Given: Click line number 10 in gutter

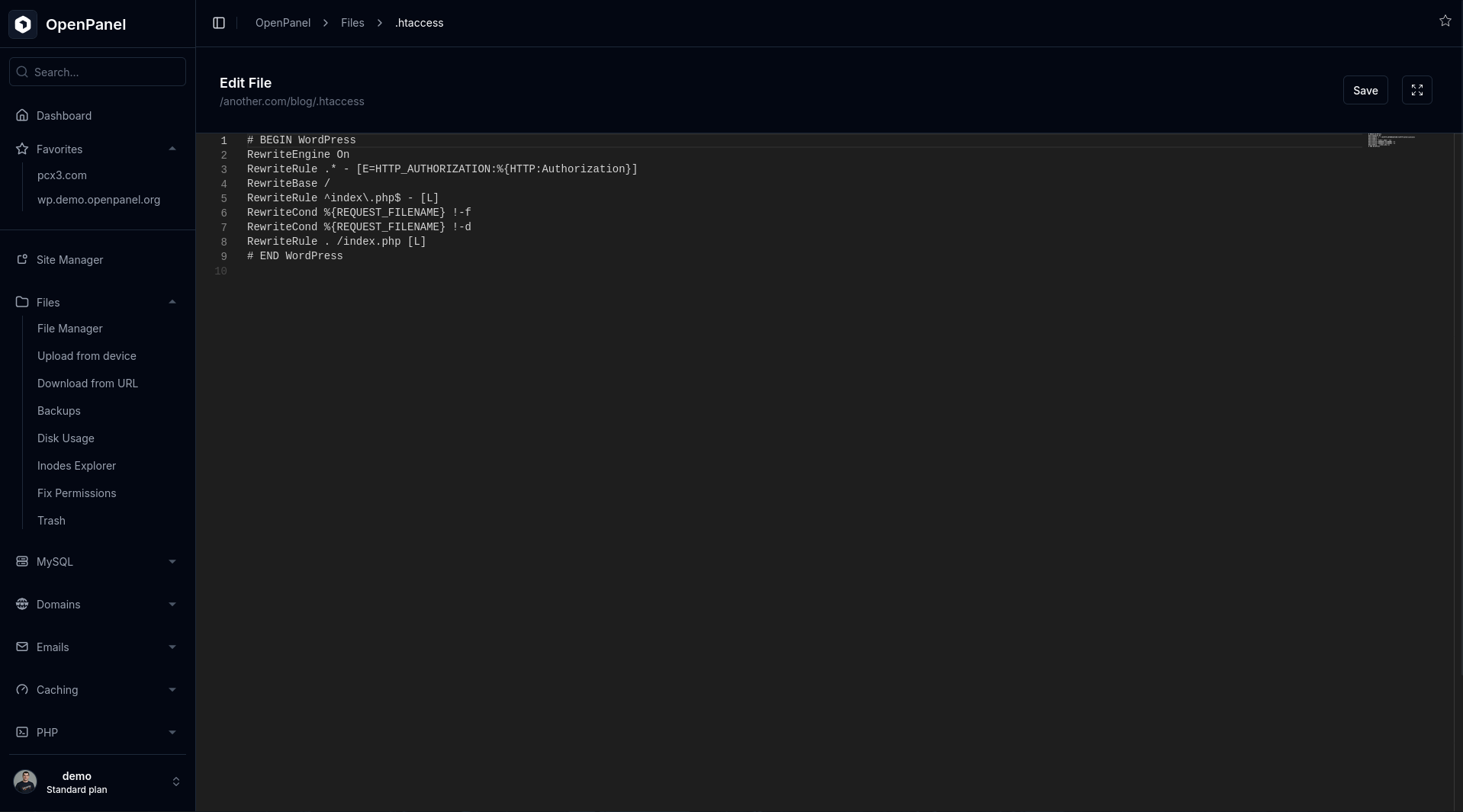Looking at the screenshot, I should [220, 271].
